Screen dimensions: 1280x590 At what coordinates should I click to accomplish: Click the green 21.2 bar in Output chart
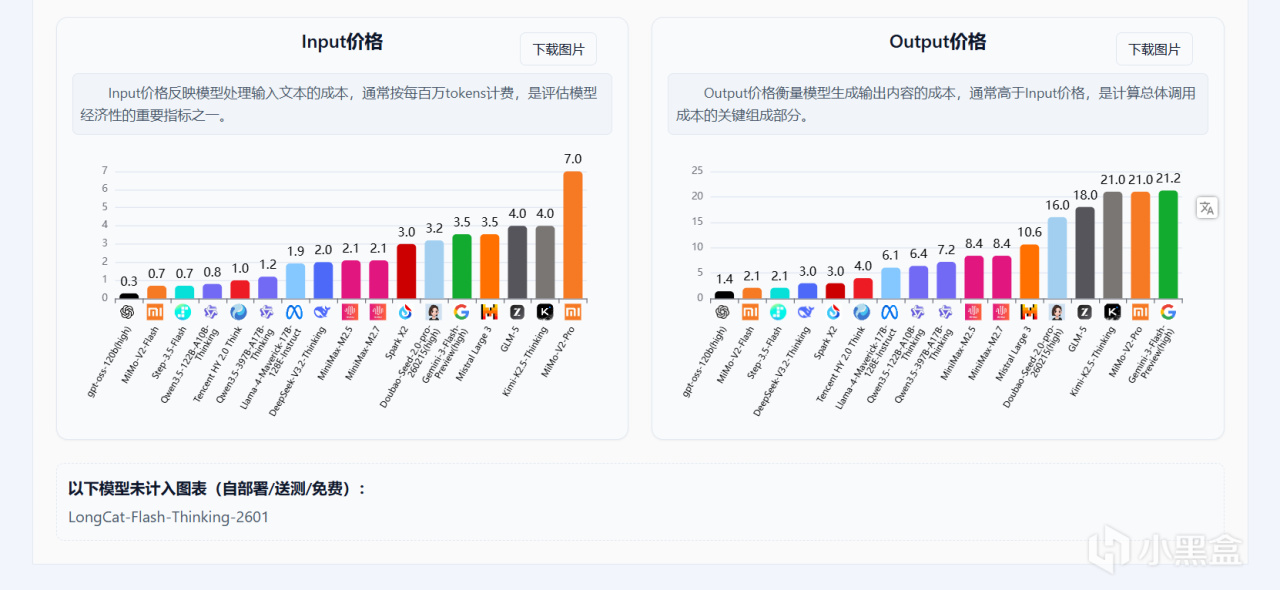tap(1168, 244)
